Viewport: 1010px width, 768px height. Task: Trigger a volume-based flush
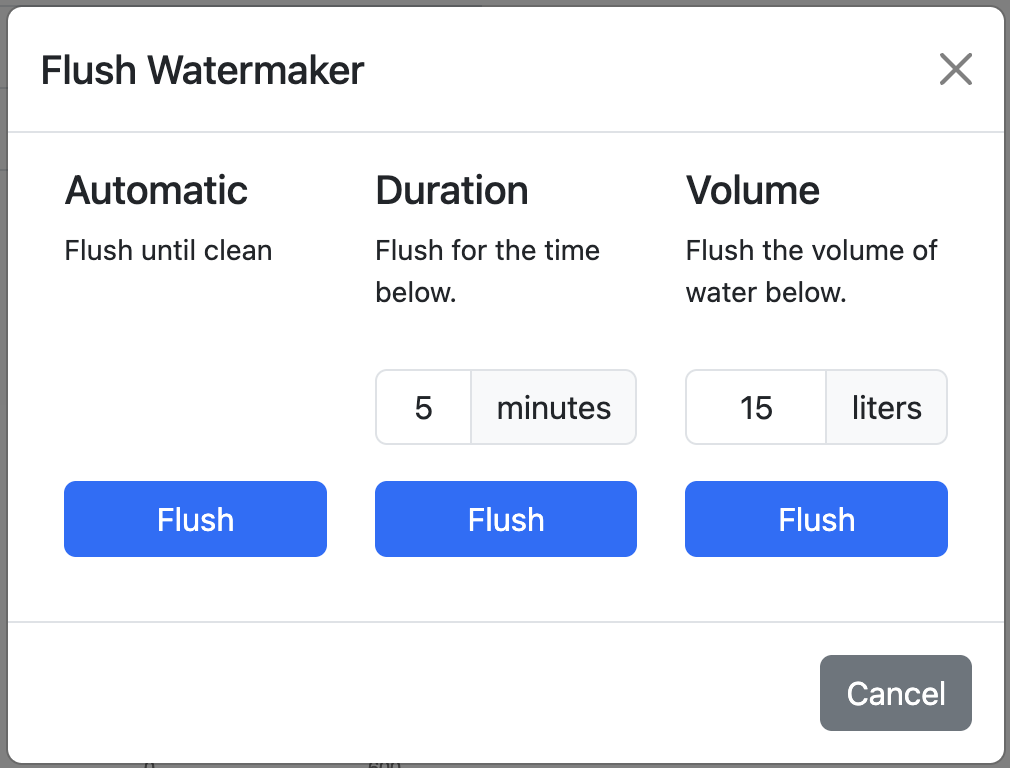coord(816,519)
